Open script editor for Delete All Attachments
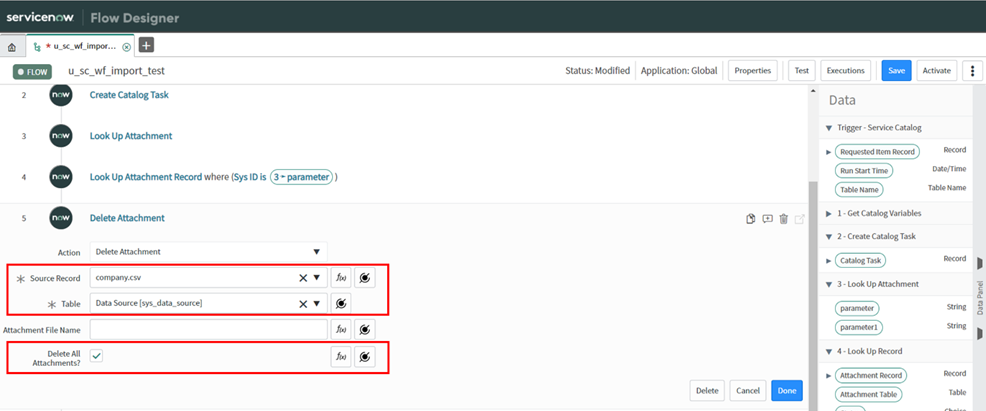 pyautogui.click(x=341, y=357)
